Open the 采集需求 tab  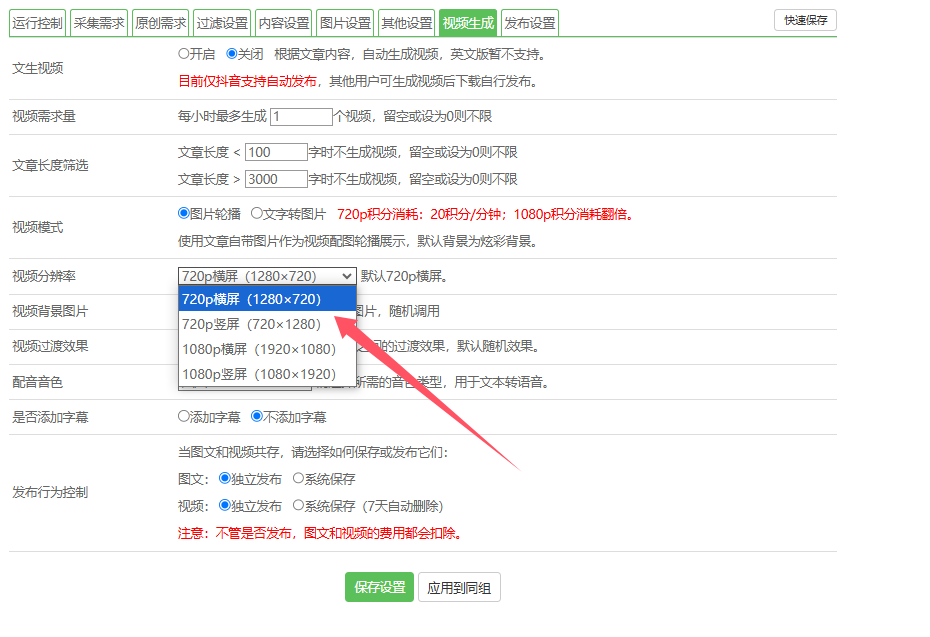coord(99,23)
